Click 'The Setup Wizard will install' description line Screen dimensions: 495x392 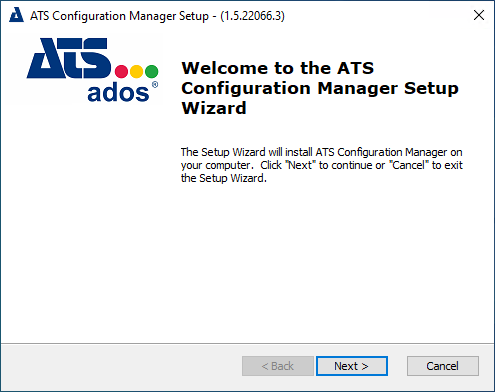tap(247, 152)
